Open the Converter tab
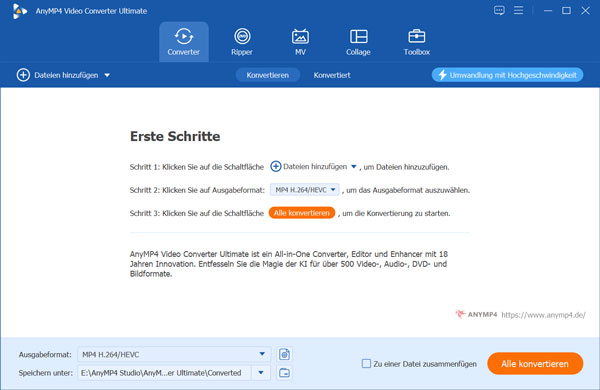 [x=184, y=42]
